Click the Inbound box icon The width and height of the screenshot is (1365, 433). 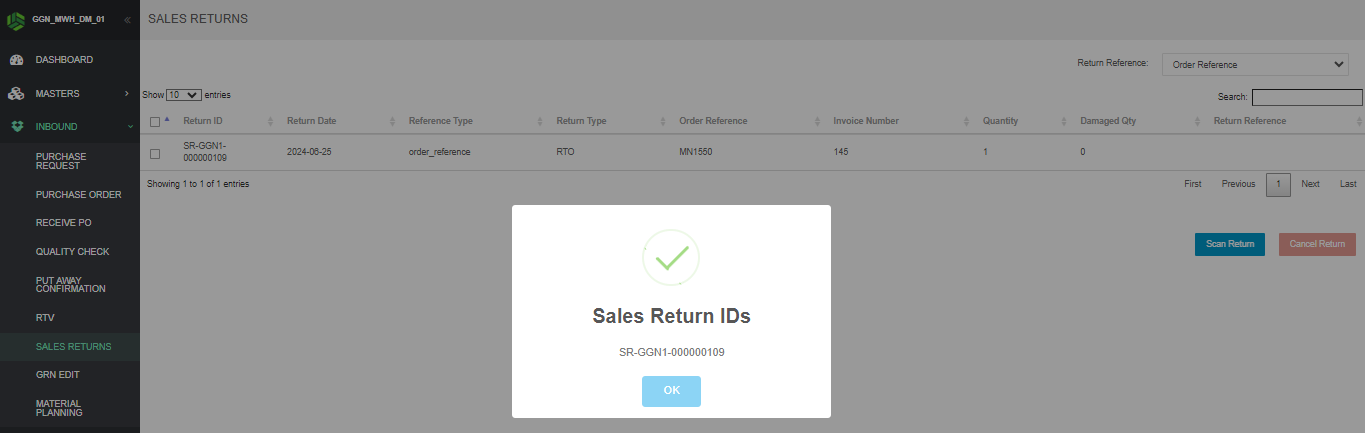16,127
